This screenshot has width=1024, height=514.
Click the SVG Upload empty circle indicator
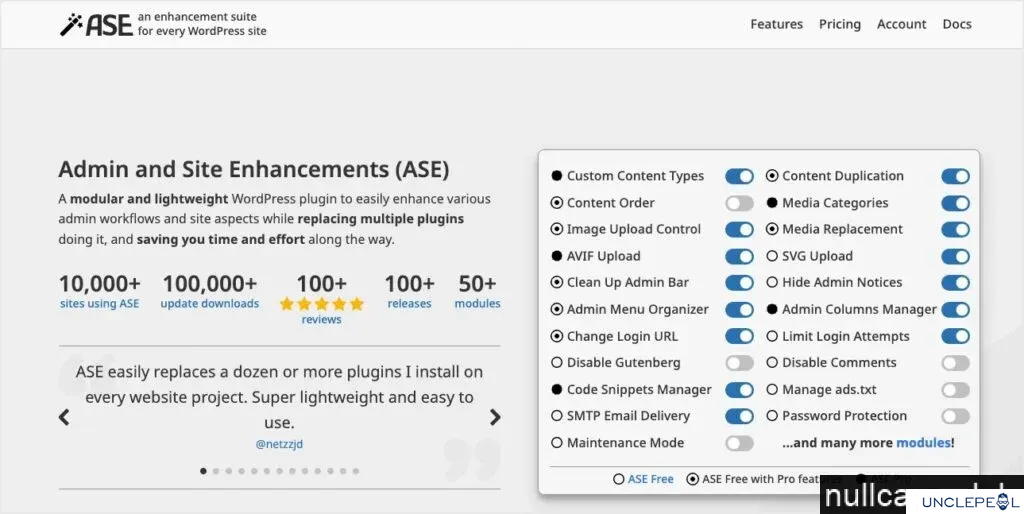[x=772, y=256]
